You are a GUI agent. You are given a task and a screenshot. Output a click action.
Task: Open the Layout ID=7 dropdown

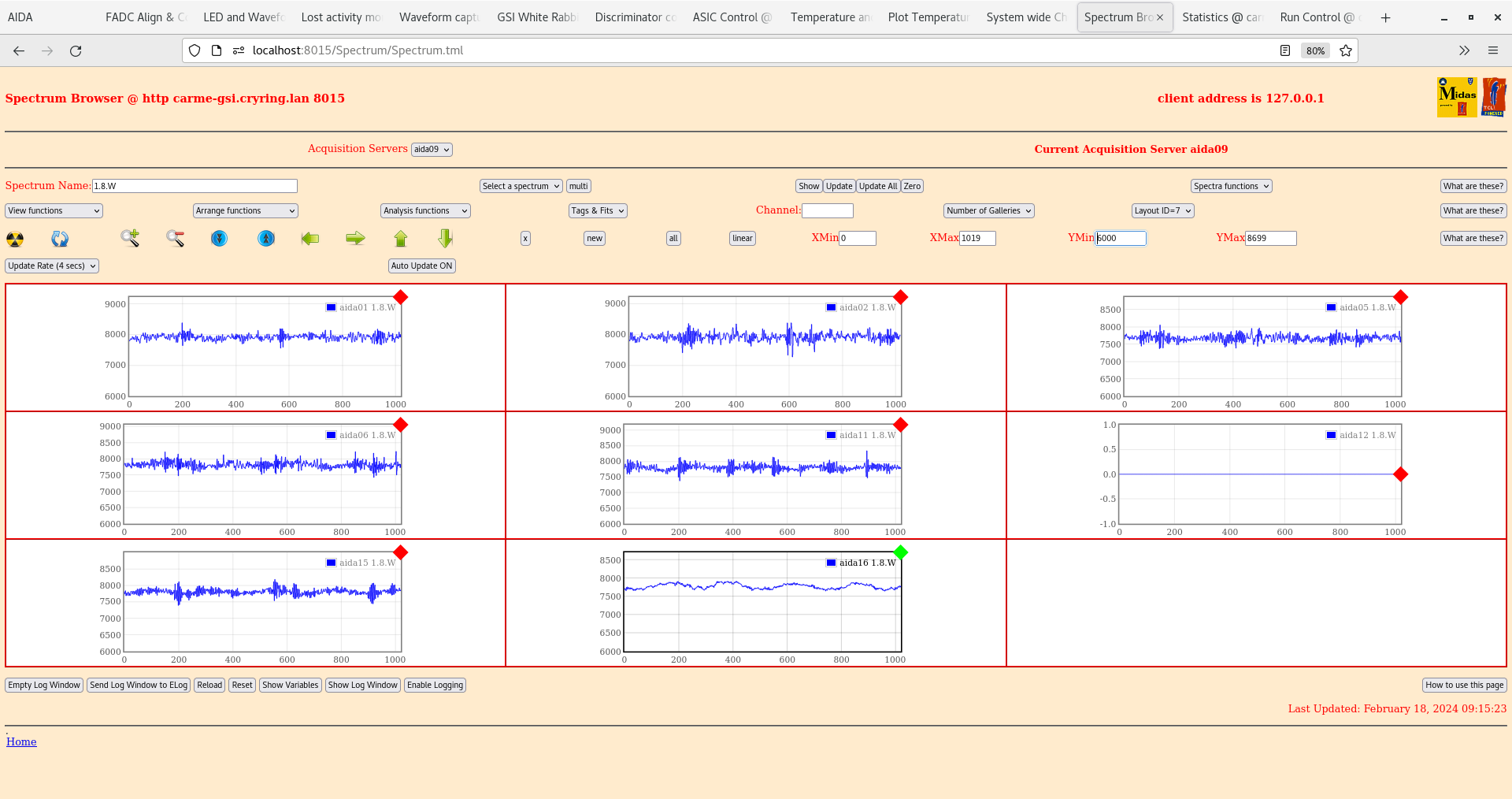[1162, 211]
